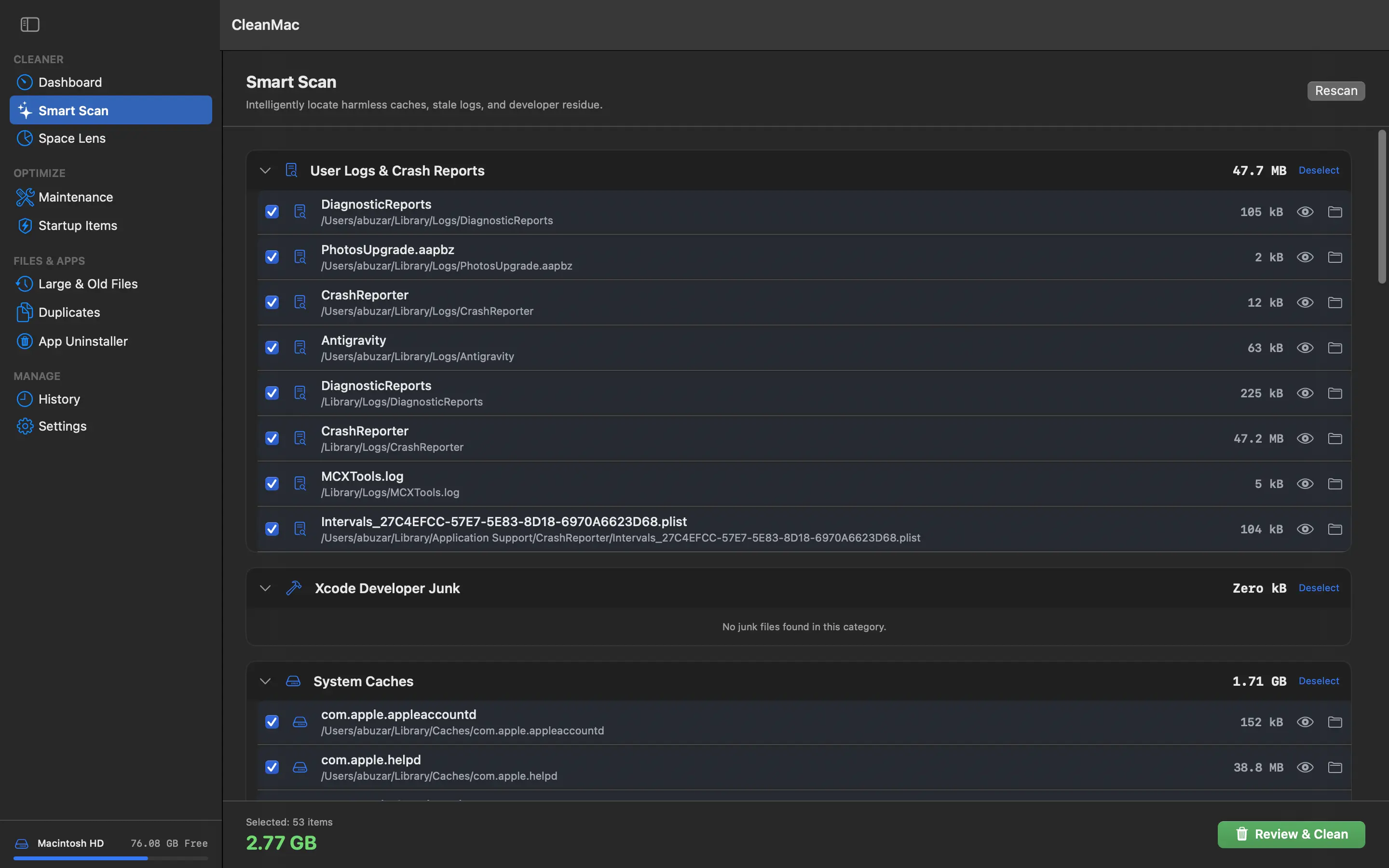Screen dimensions: 1389x868
Task: Preview Intervals plist with eye icon
Action: [x=1305, y=529]
